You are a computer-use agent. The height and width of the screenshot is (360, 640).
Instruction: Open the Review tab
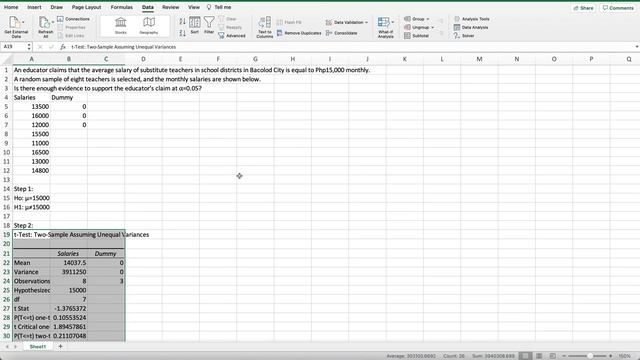coord(171,7)
